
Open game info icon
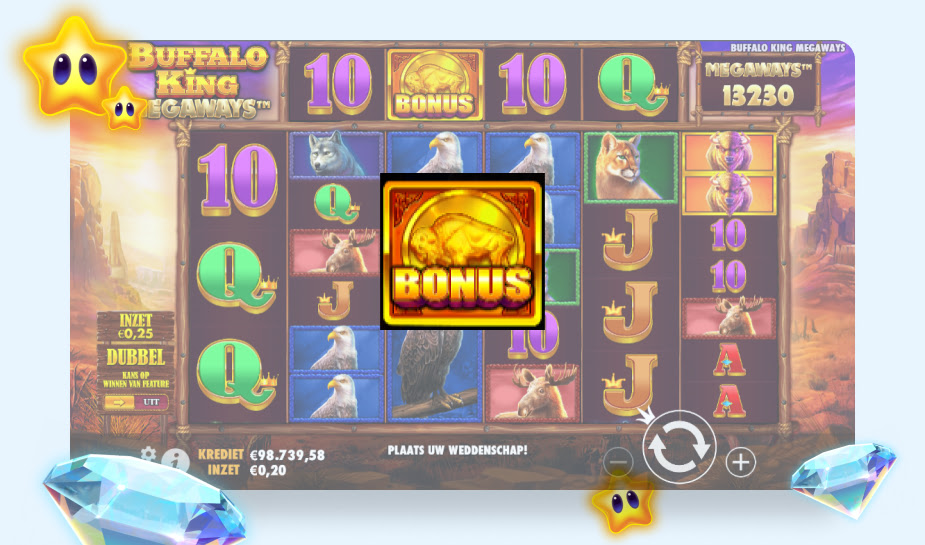pyautogui.click(x=175, y=461)
